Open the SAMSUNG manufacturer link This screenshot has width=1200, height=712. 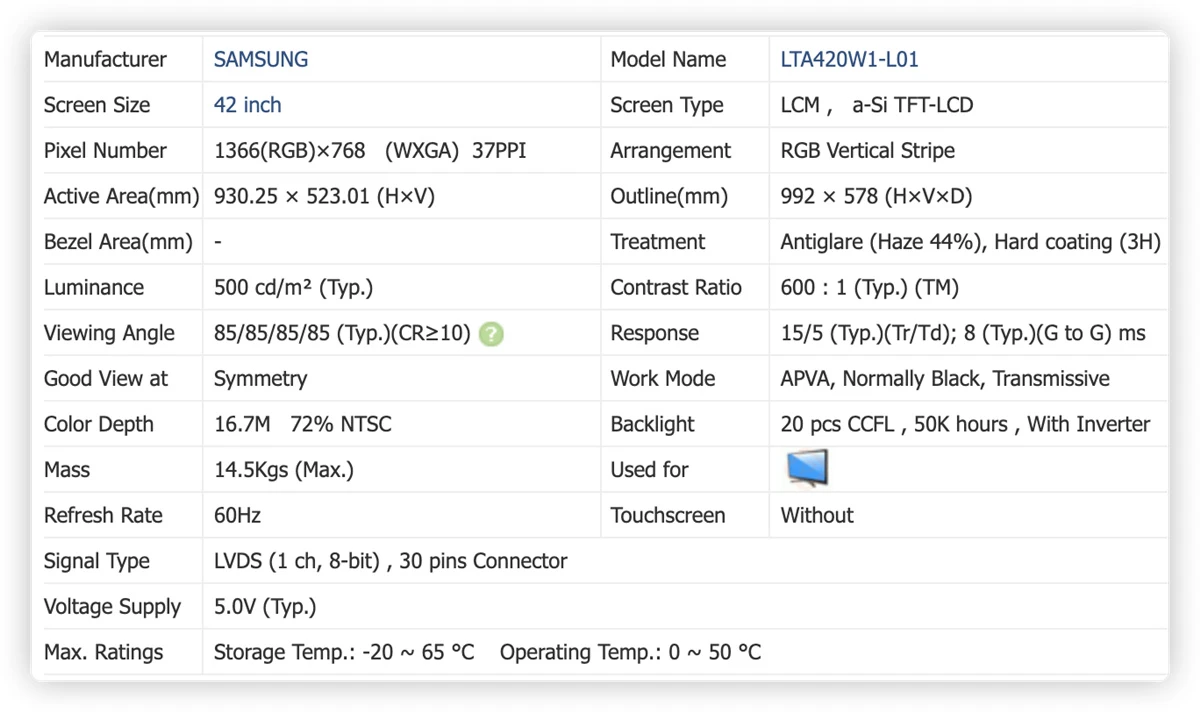[x=261, y=60]
